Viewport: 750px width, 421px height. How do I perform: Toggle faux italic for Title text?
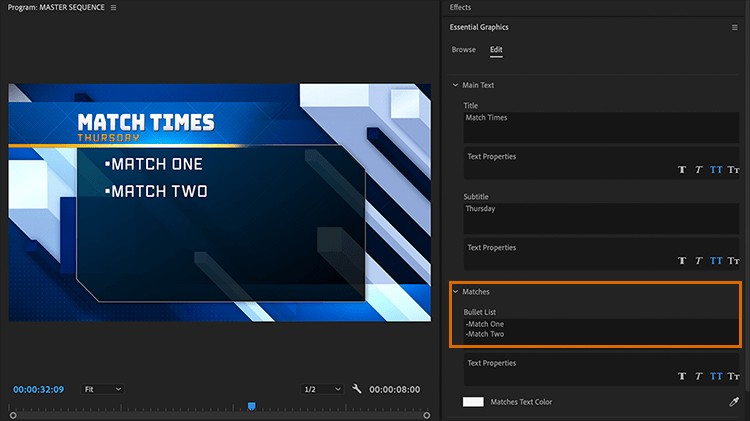[x=699, y=170]
